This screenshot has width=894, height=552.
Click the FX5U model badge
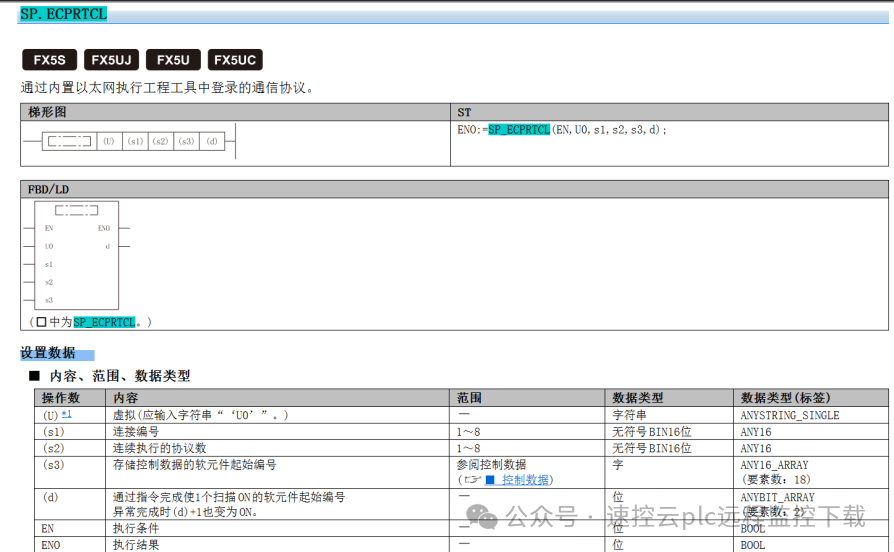click(x=173, y=60)
